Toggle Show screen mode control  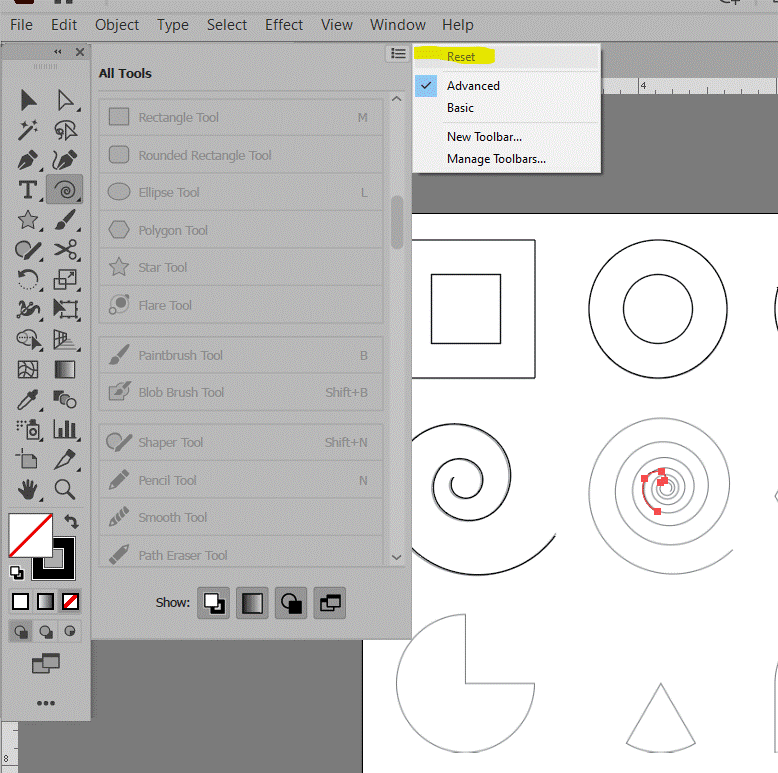pyautogui.click(x=329, y=603)
